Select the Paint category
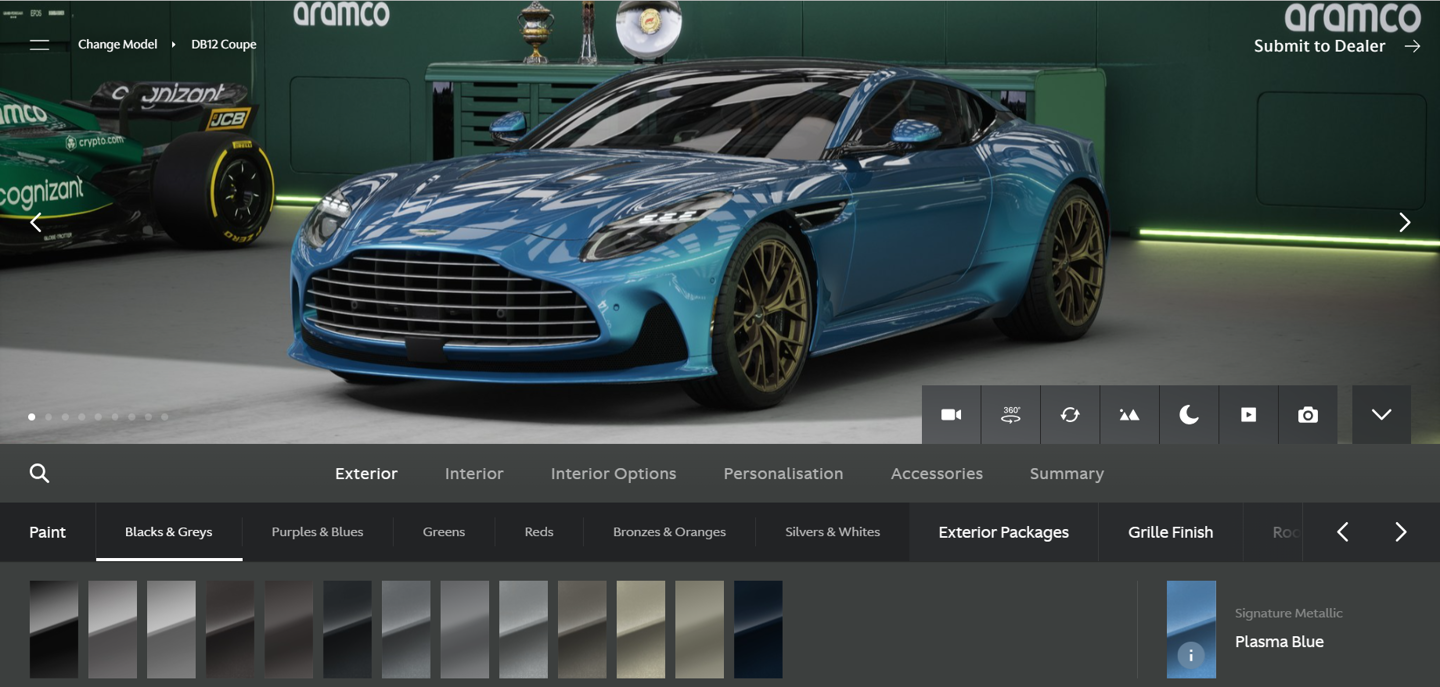Image resolution: width=1440 pixels, height=687 pixels. (47, 532)
